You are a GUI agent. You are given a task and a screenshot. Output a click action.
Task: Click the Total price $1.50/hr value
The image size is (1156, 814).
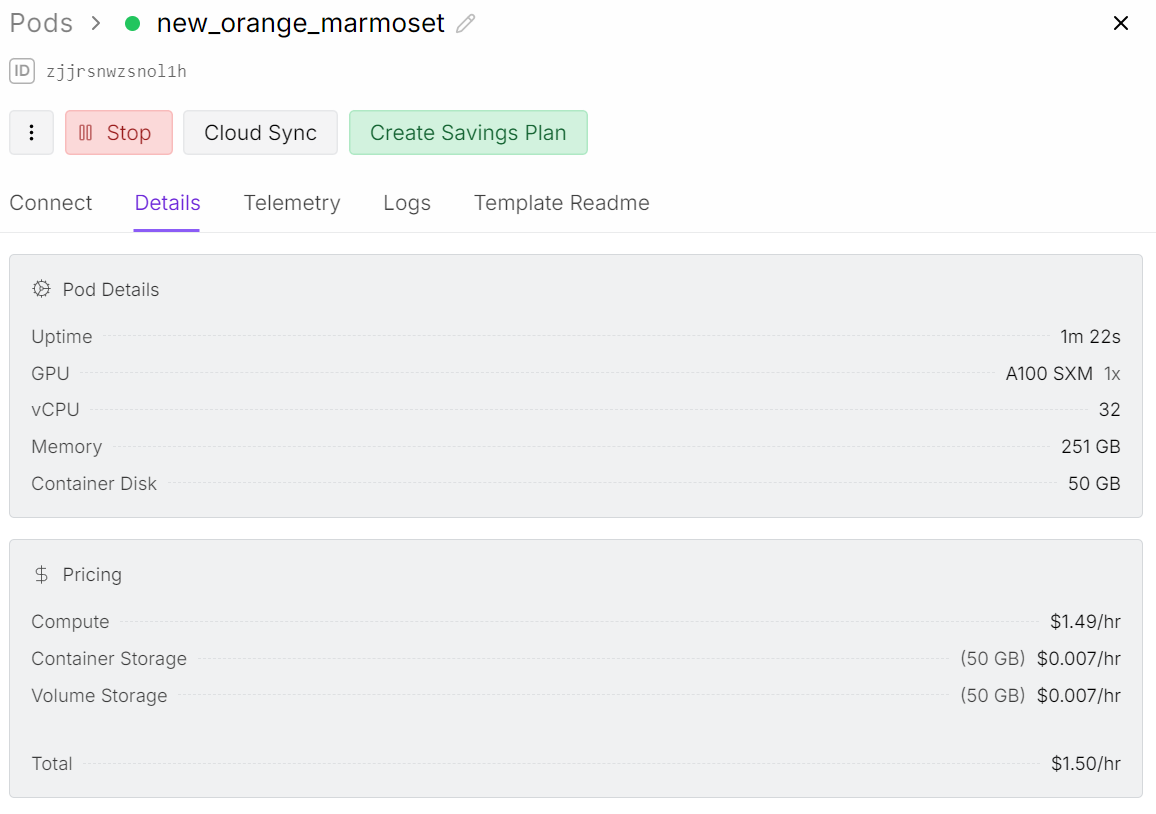click(1085, 764)
